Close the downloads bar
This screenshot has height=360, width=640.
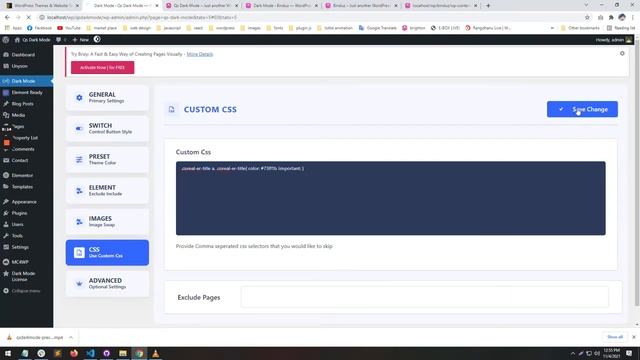pos(633,337)
